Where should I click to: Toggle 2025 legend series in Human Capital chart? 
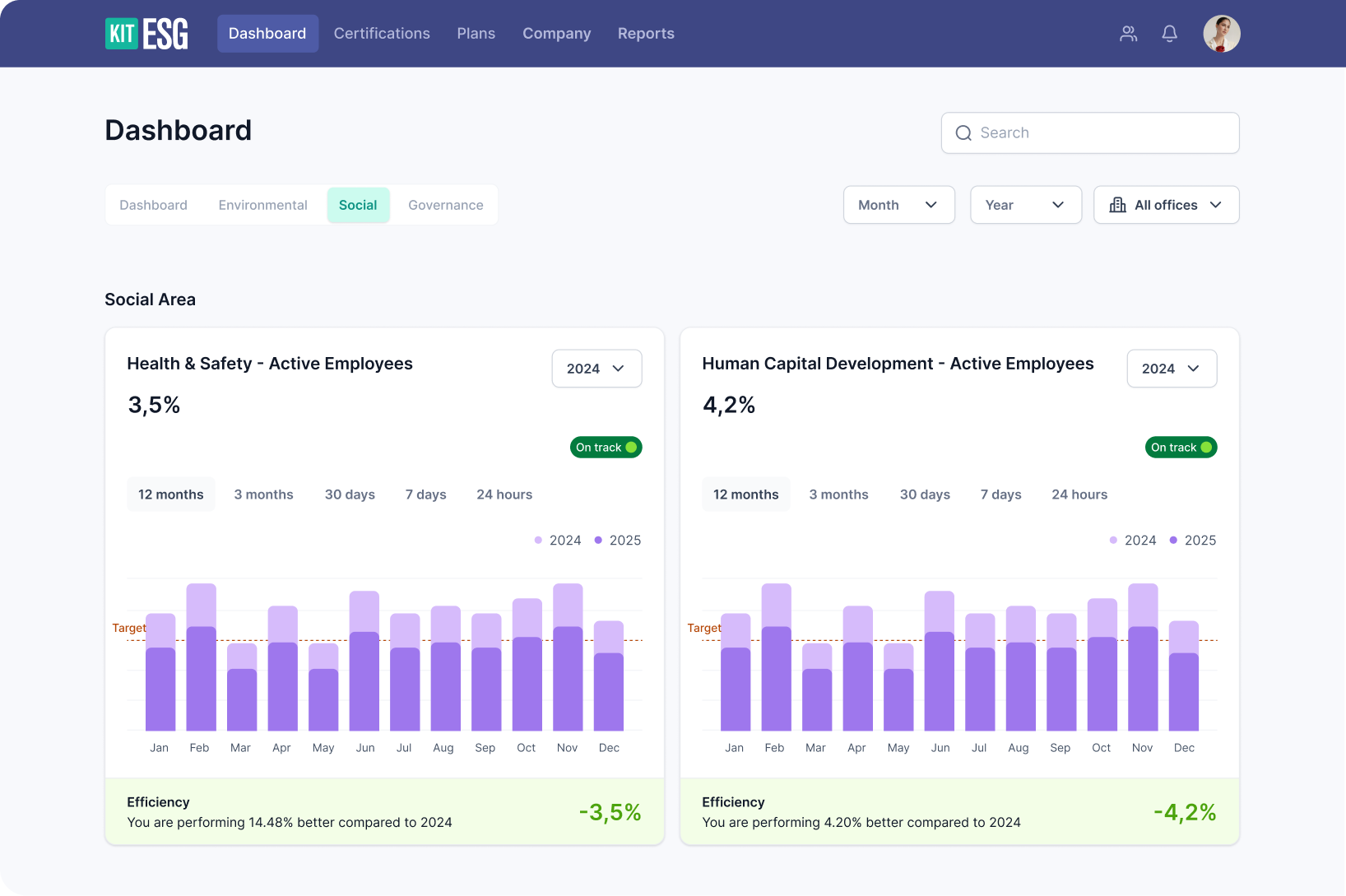[x=1193, y=541]
